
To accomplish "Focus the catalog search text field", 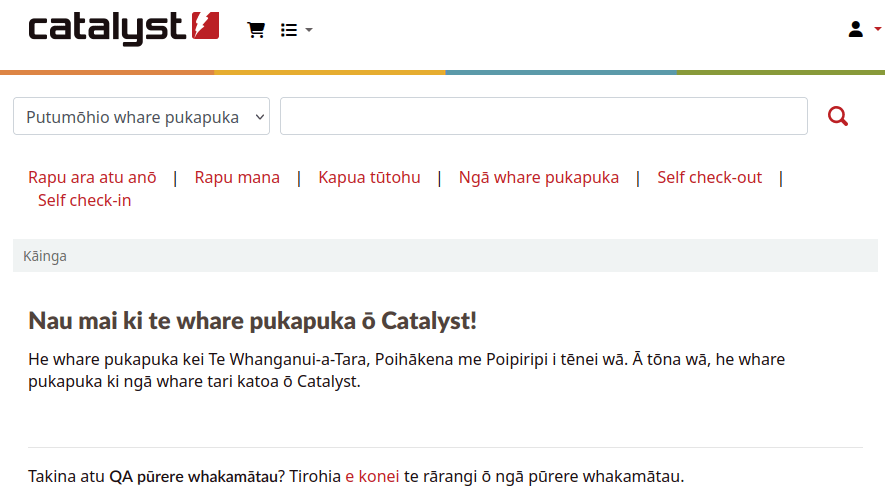I will click(544, 116).
